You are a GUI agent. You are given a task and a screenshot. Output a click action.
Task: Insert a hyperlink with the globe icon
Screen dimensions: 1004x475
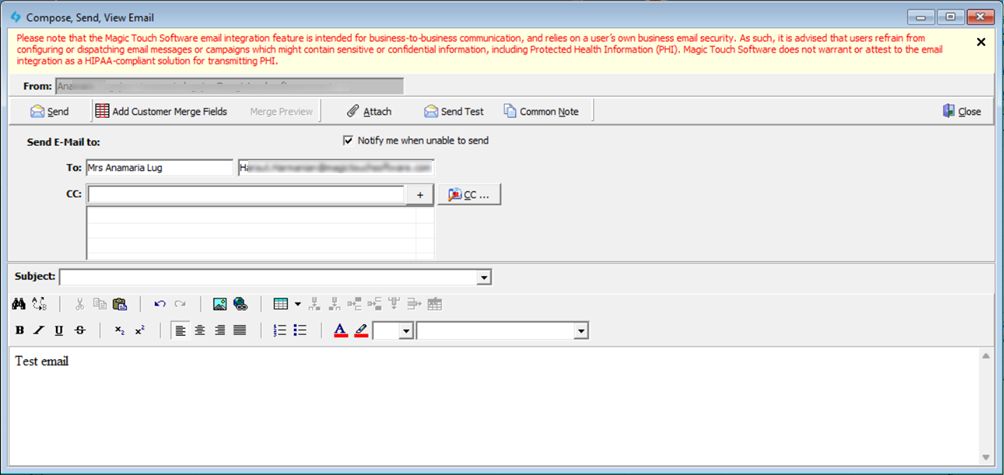tap(240, 304)
